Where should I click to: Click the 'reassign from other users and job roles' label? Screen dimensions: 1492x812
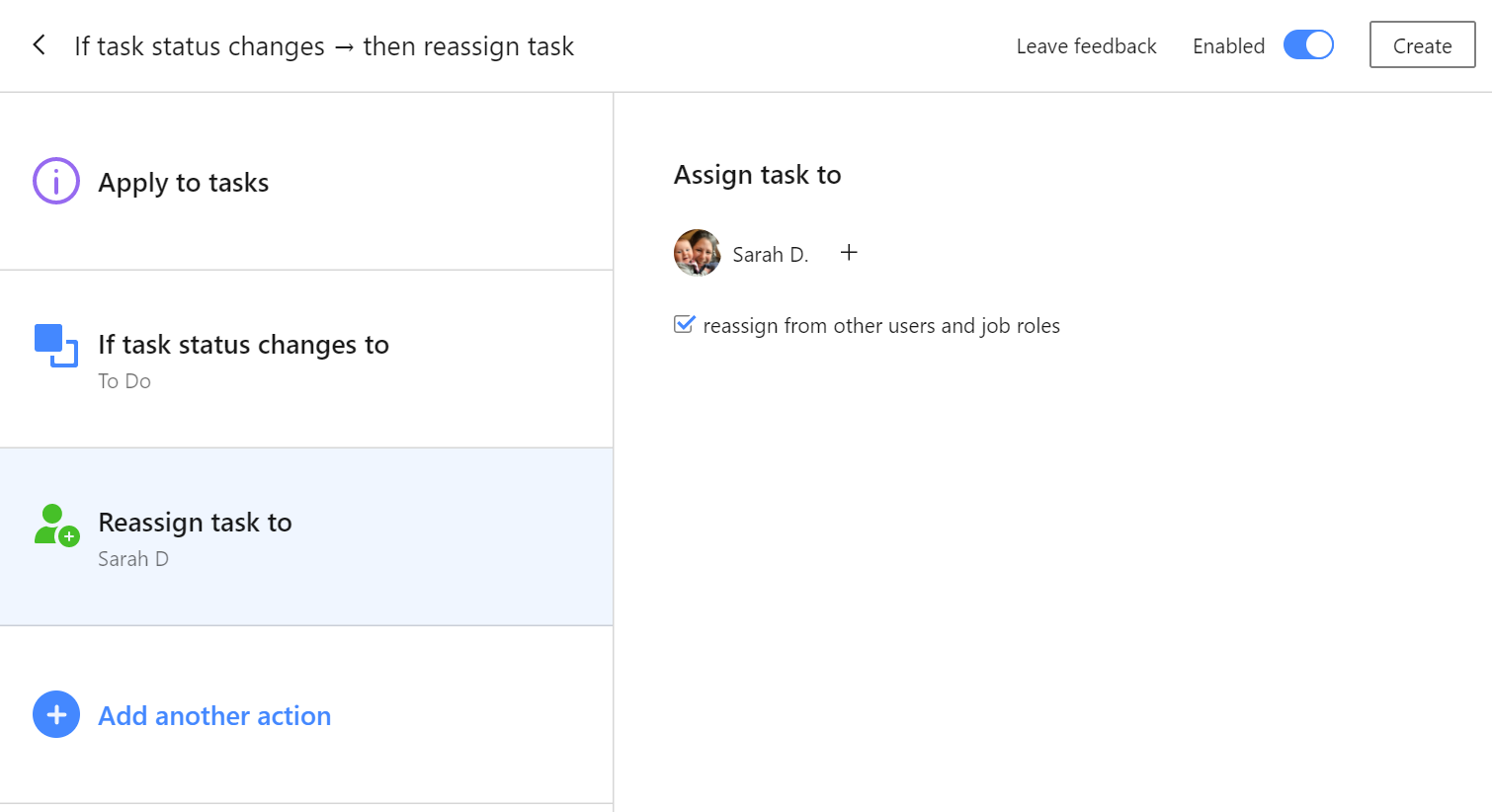click(x=880, y=326)
